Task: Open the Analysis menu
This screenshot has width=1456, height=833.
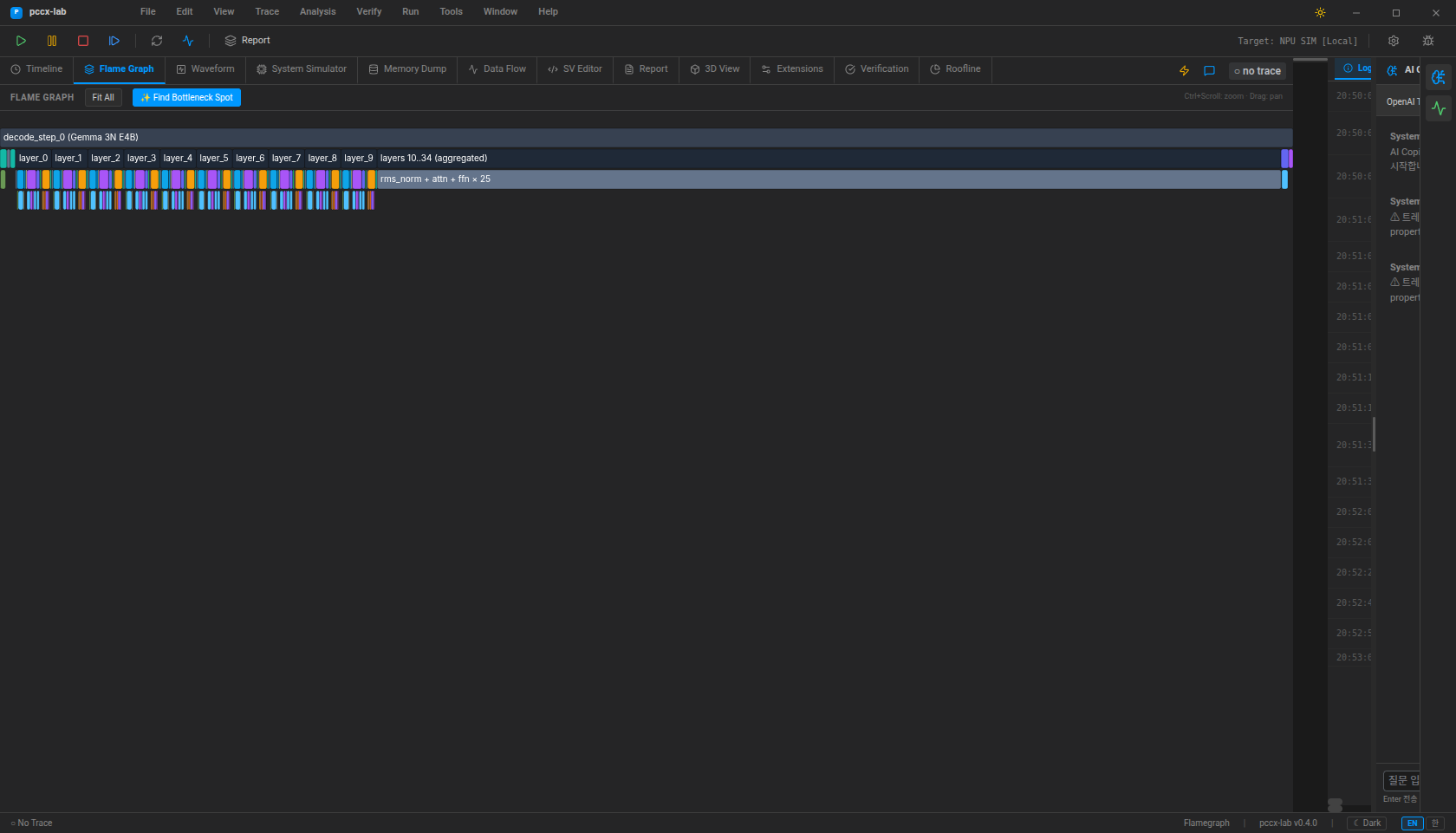Action: pos(317,12)
